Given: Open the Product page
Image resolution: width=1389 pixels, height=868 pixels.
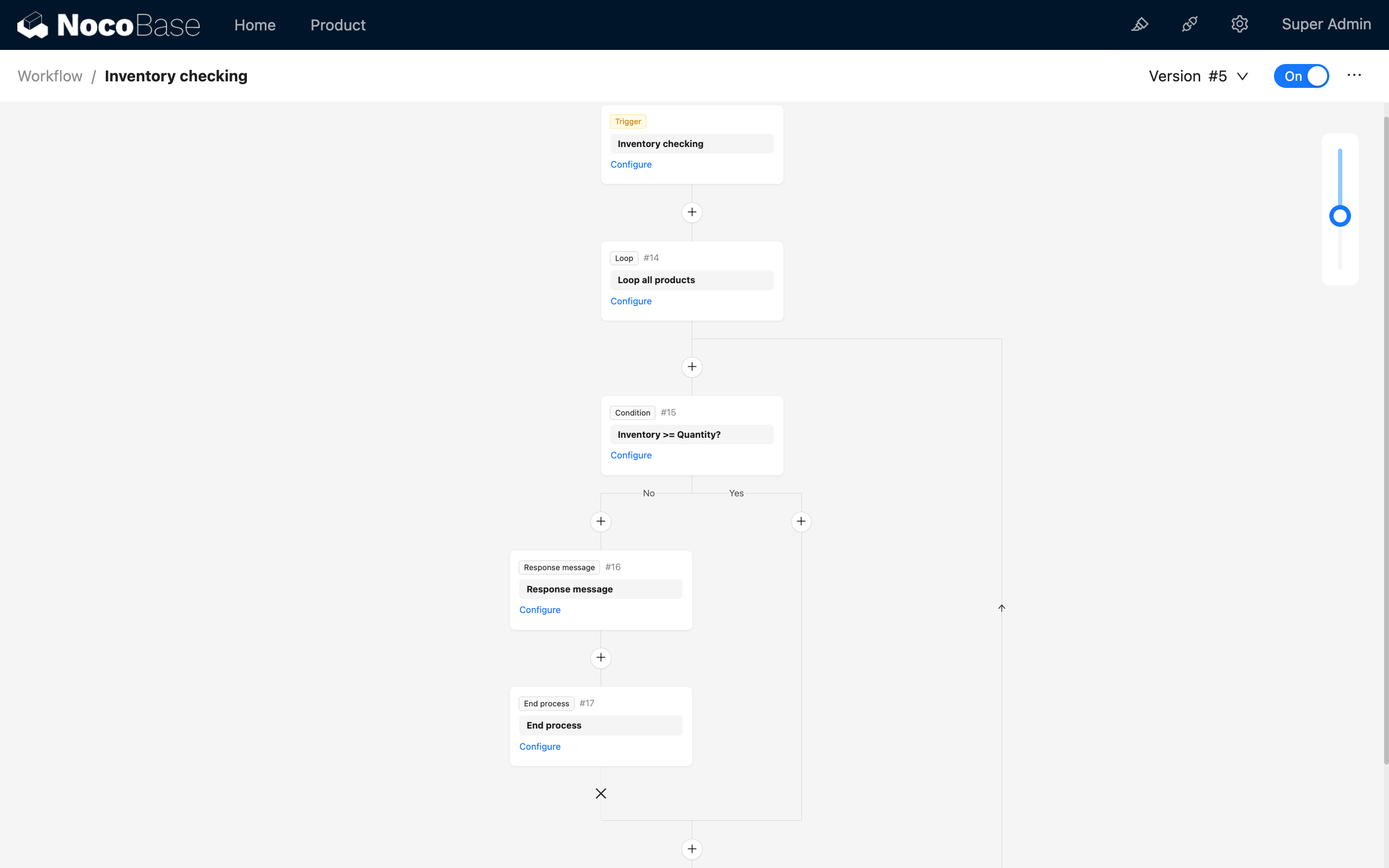Looking at the screenshot, I should [337, 25].
